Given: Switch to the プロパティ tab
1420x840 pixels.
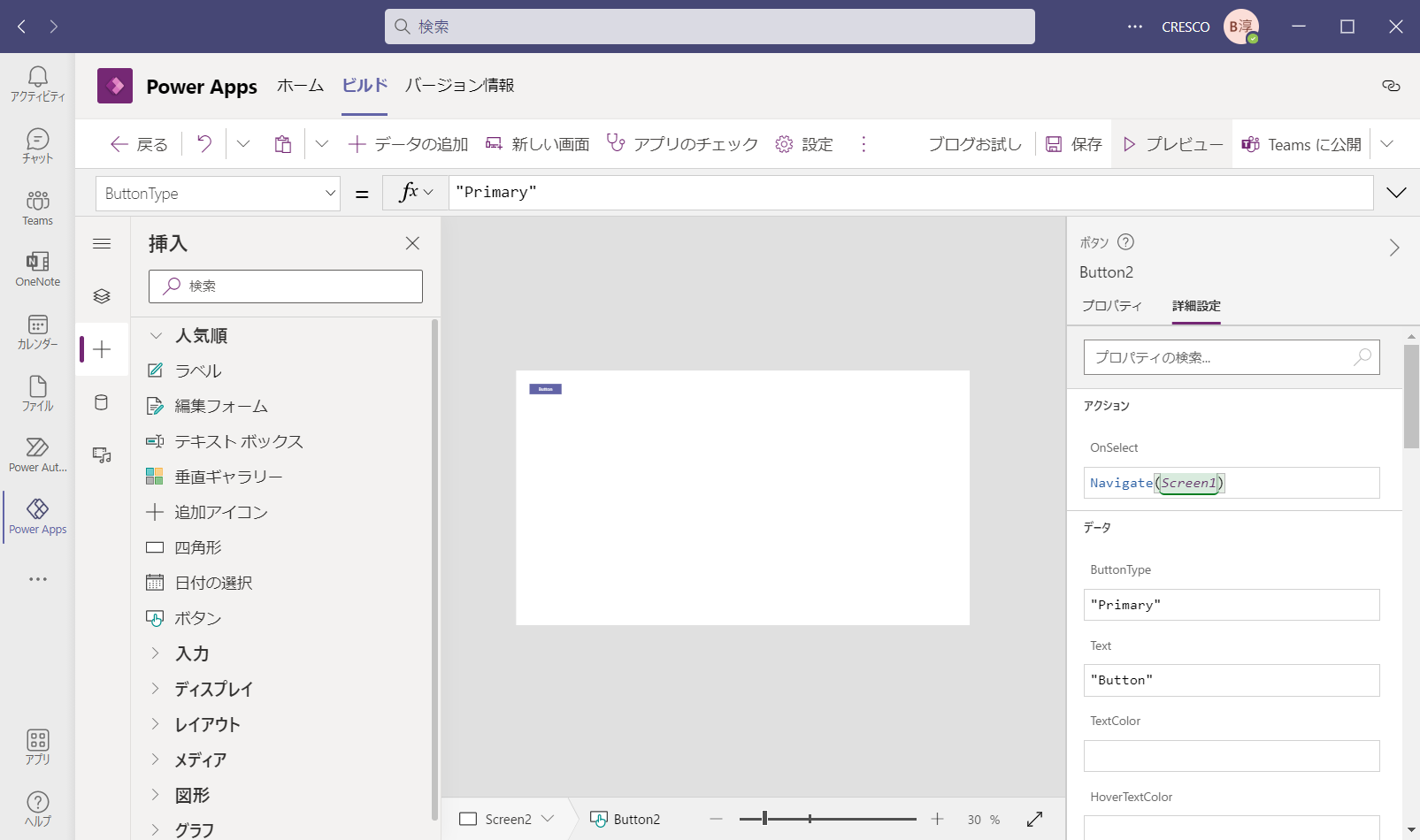Looking at the screenshot, I should 1111,306.
